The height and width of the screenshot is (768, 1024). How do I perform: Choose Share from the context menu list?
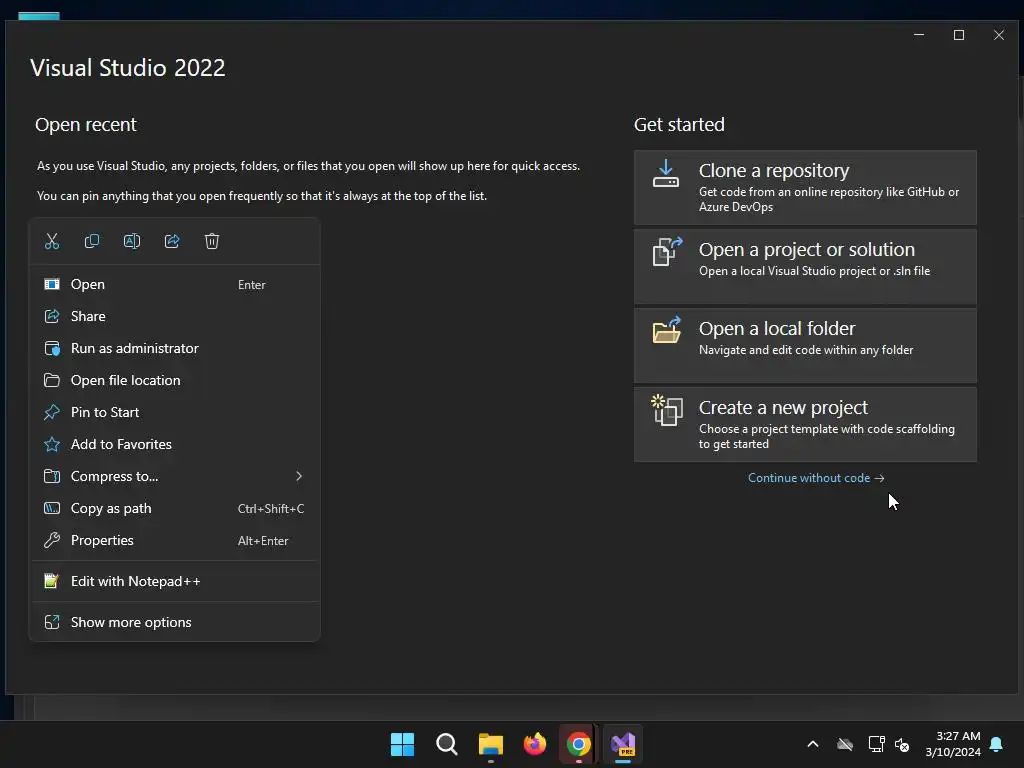pos(174,316)
